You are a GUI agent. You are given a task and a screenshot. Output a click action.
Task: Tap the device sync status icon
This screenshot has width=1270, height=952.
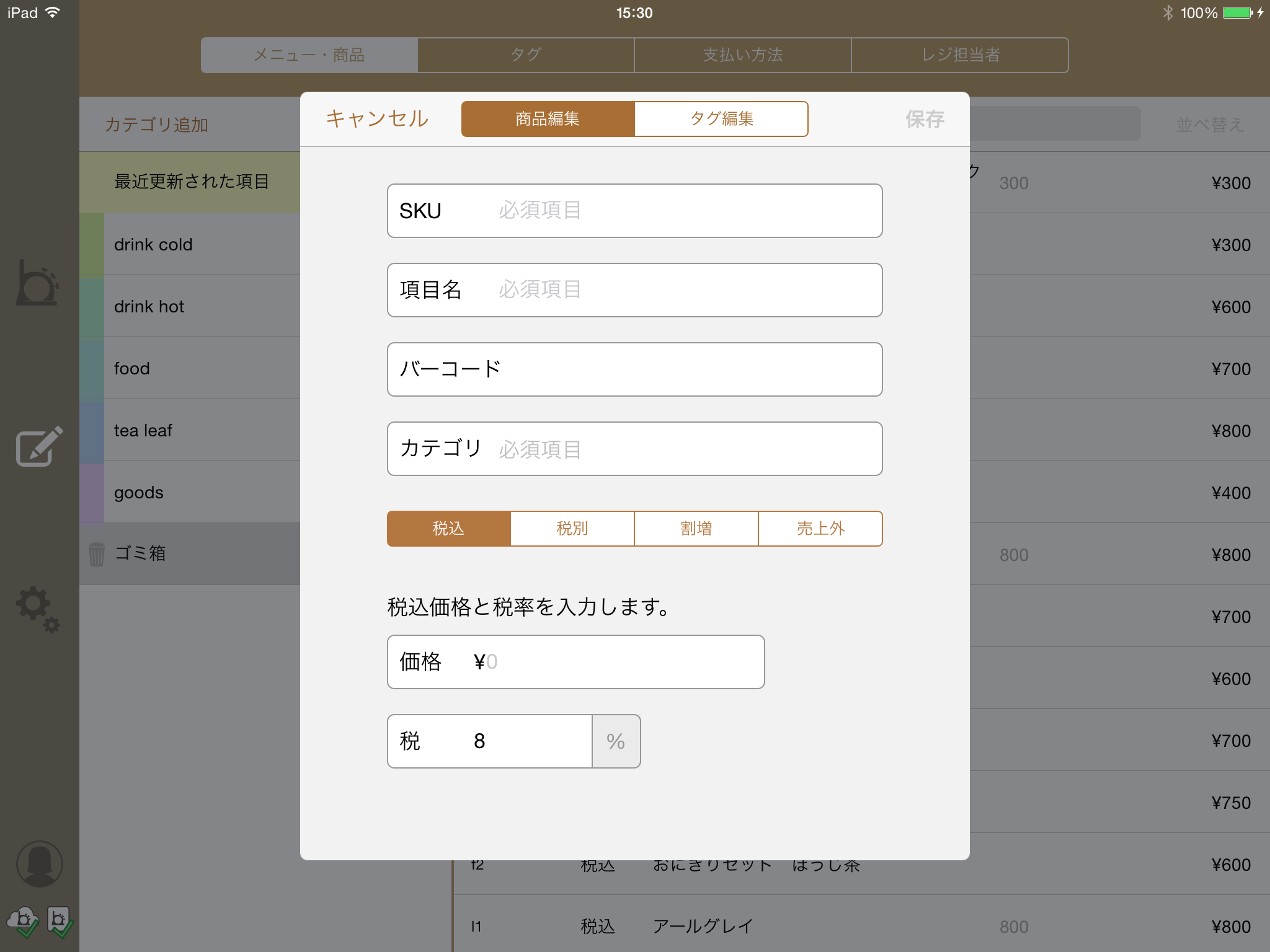[x=60, y=922]
